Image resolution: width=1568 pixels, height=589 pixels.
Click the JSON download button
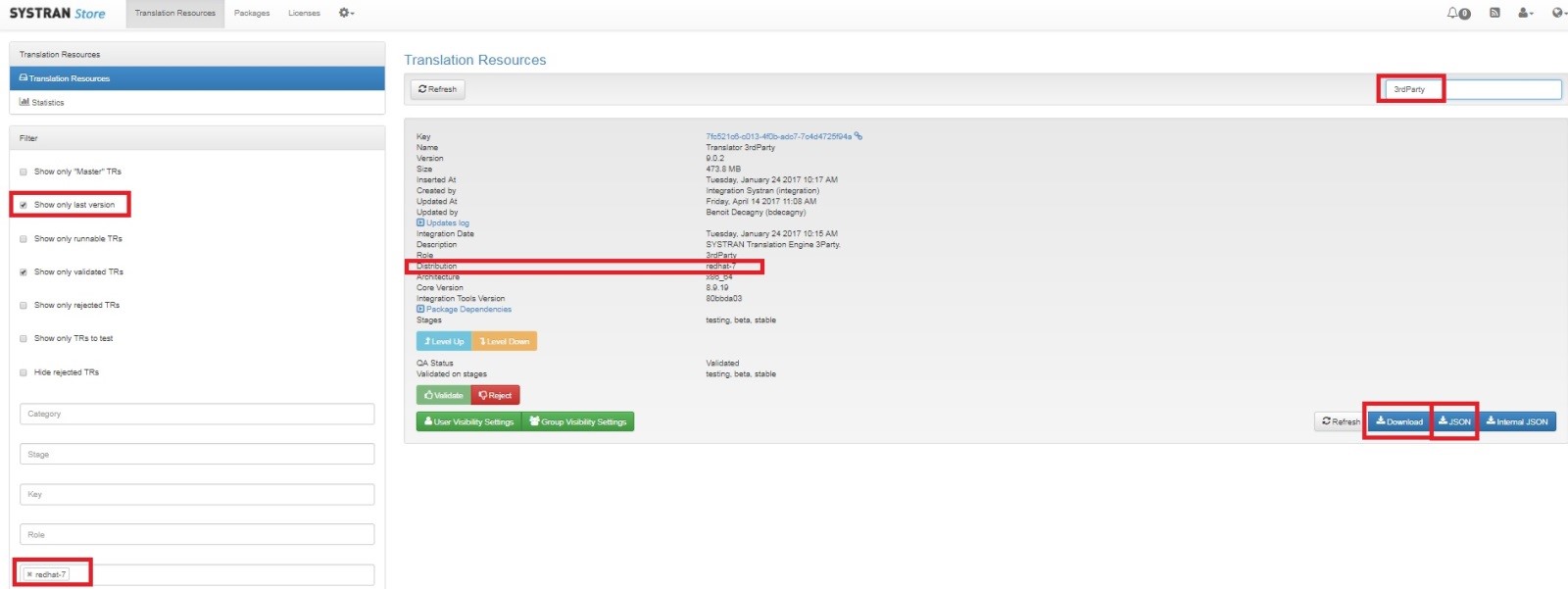1454,421
